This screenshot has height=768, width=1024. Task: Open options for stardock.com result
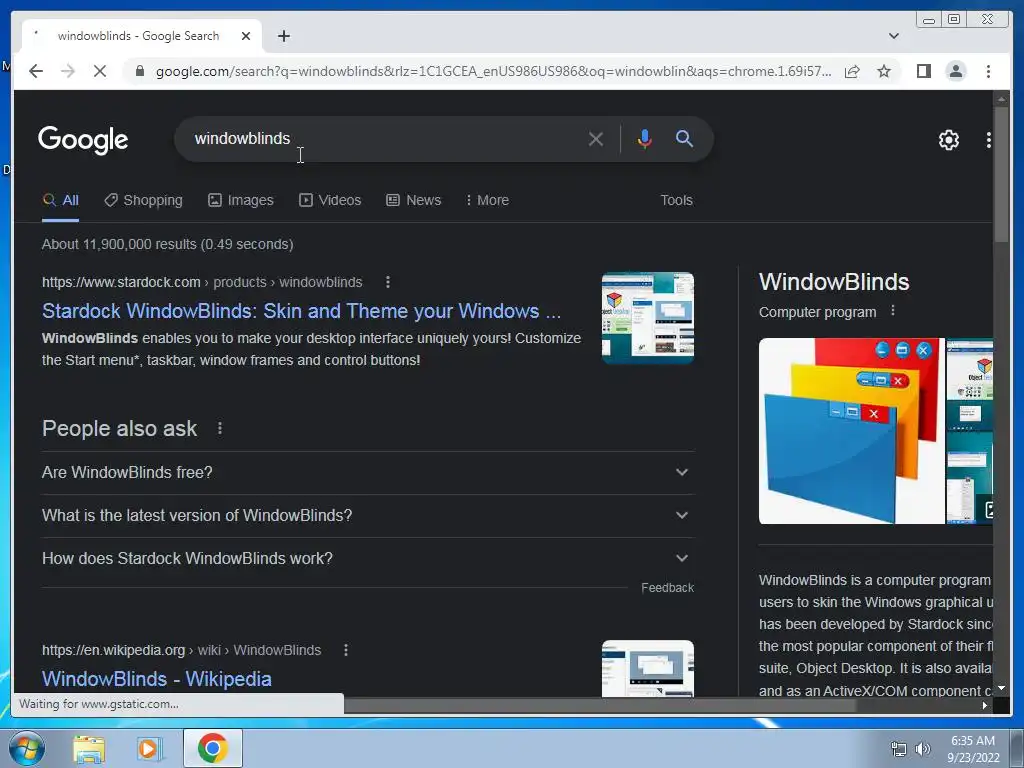tap(388, 282)
